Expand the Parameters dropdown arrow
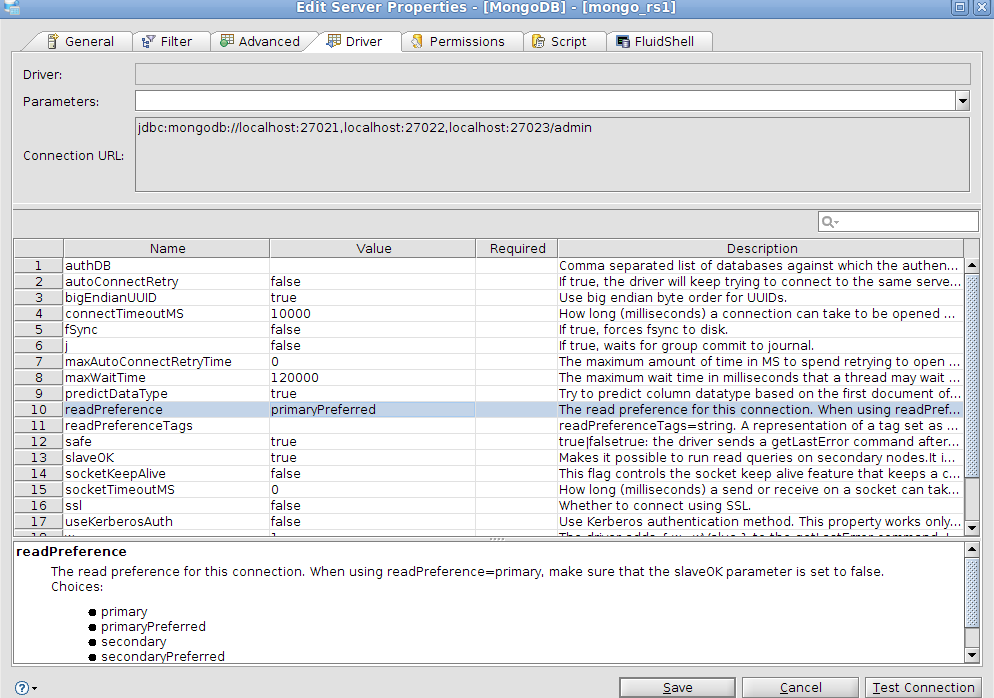Screen dimensions: 994x698 tap(963, 101)
